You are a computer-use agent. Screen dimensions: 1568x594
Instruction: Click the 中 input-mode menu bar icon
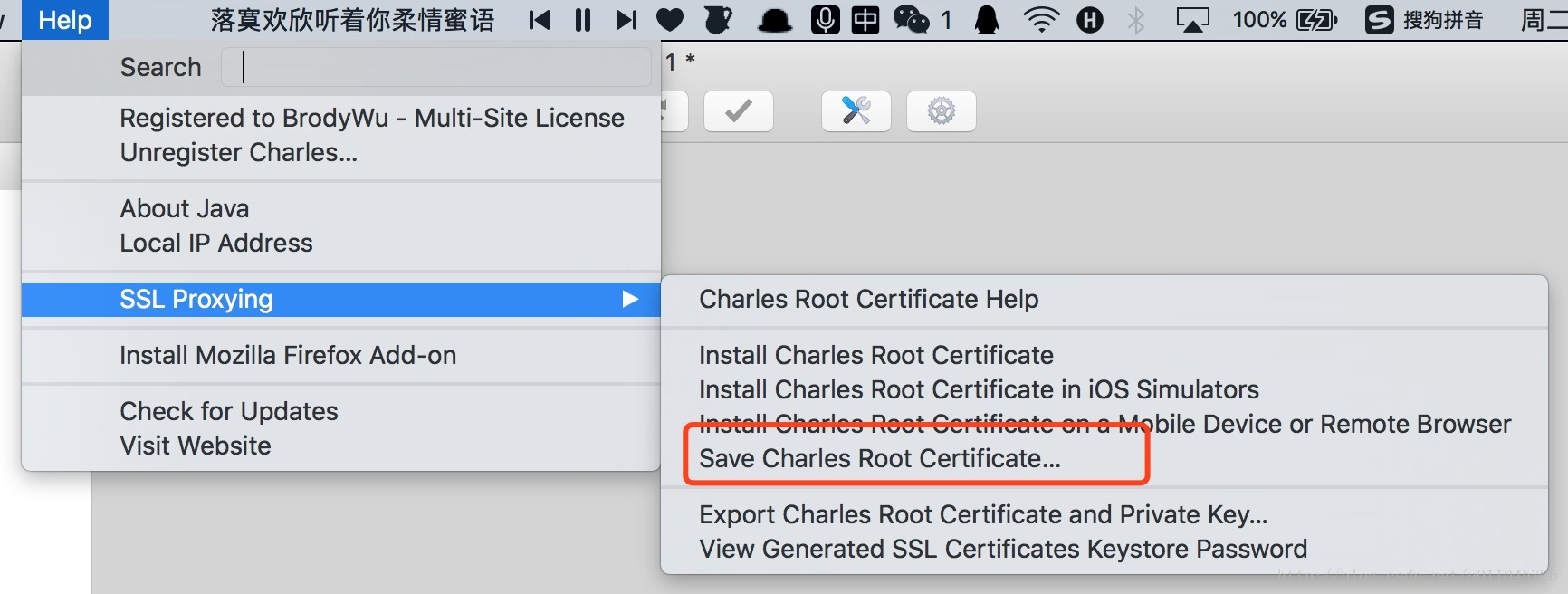coord(865,20)
